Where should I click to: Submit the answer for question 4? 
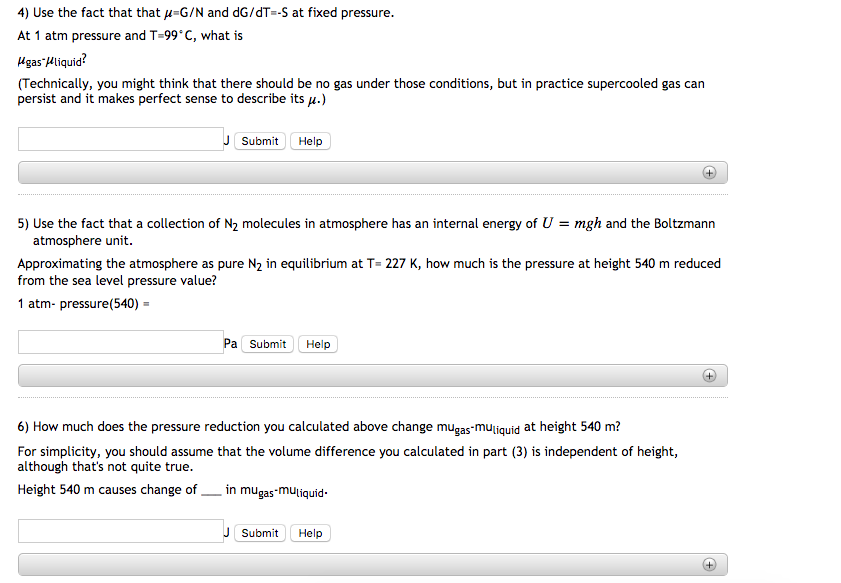coord(260,141)
